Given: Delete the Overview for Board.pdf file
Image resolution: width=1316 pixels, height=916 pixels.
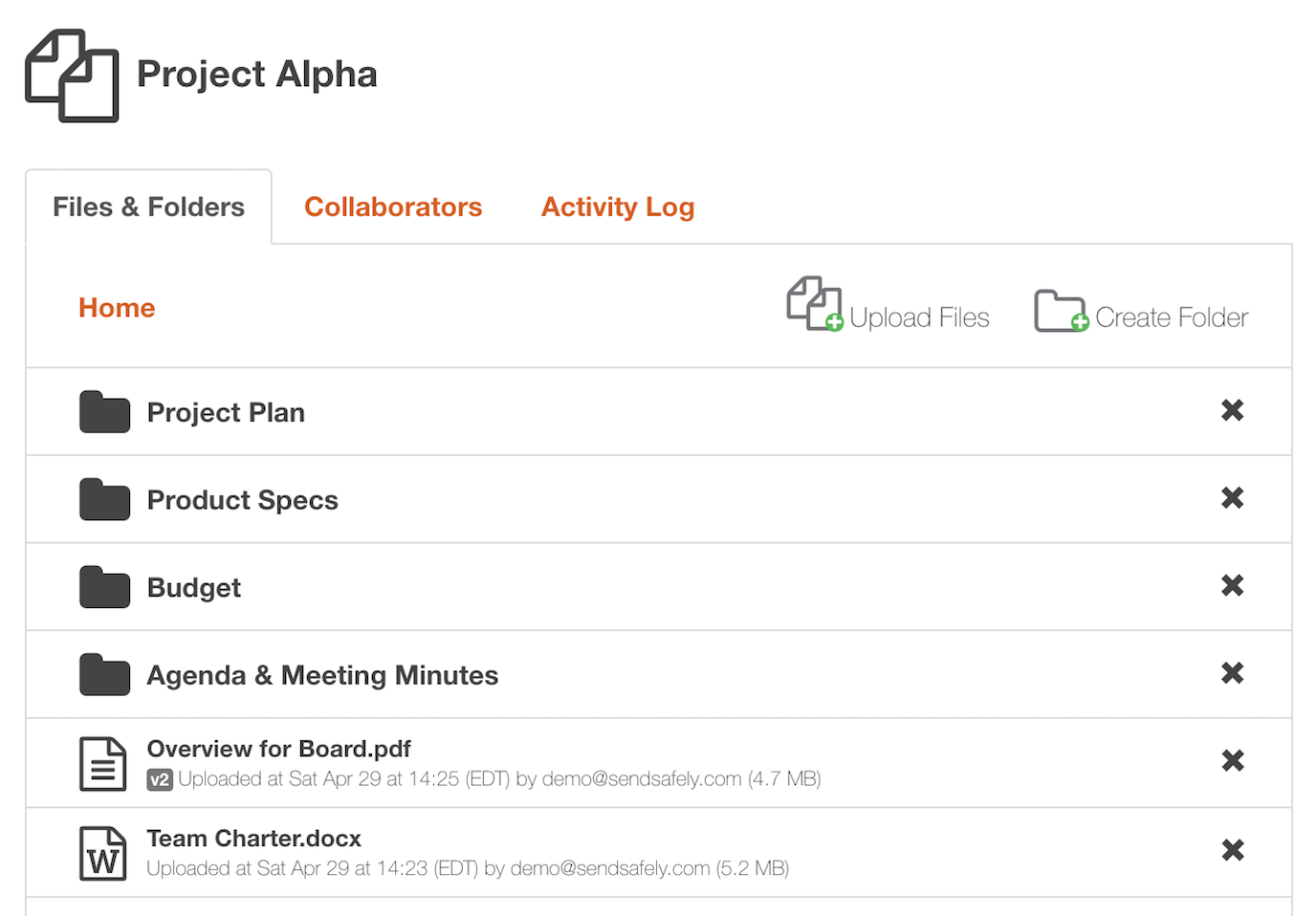Looking at the screenshot, I should [x=1232, y=761].
